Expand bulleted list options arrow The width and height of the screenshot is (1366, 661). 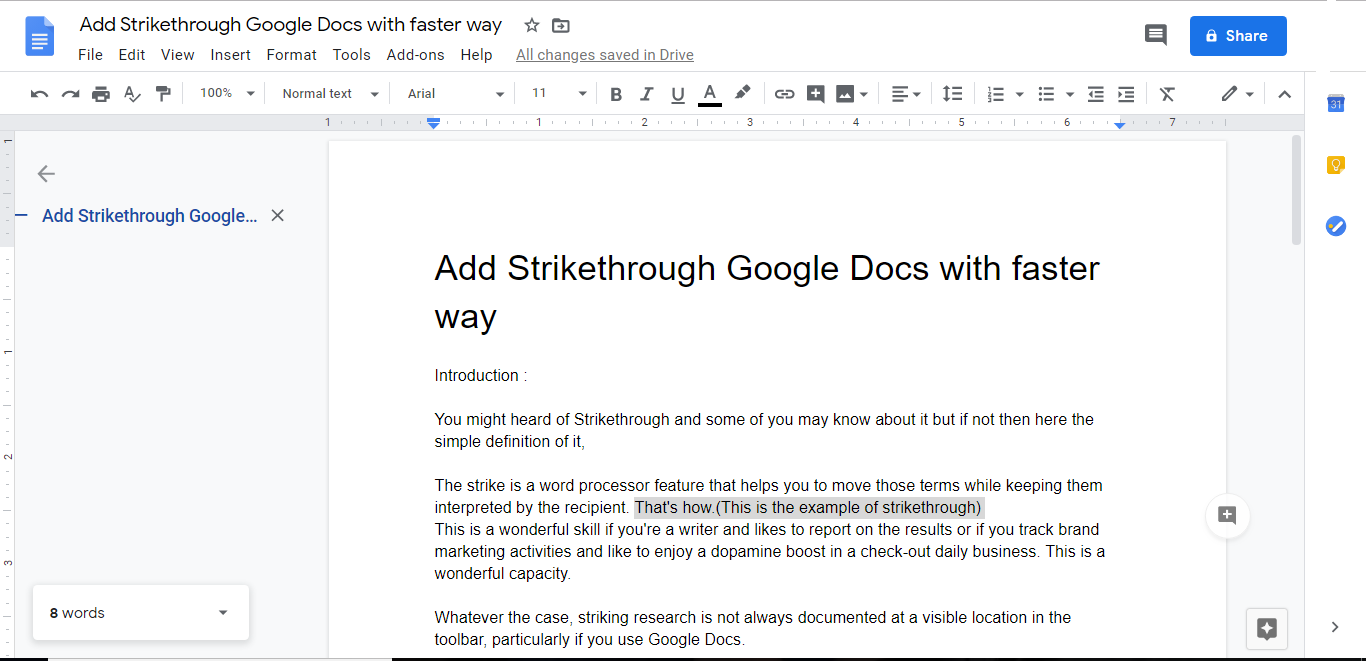point(1070,94)
